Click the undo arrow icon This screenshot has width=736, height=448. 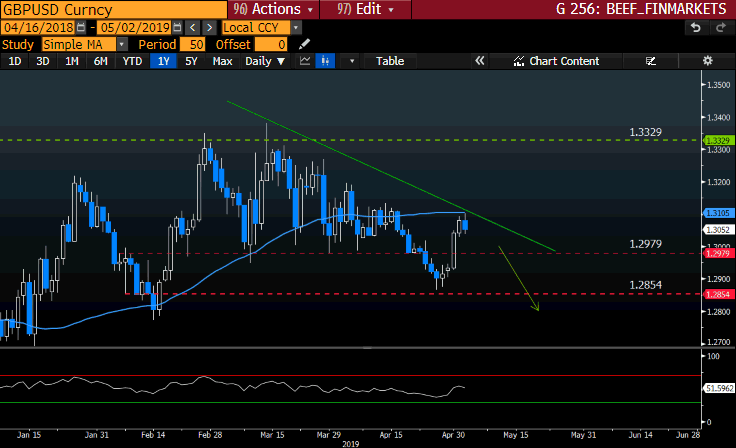(696, 28)
